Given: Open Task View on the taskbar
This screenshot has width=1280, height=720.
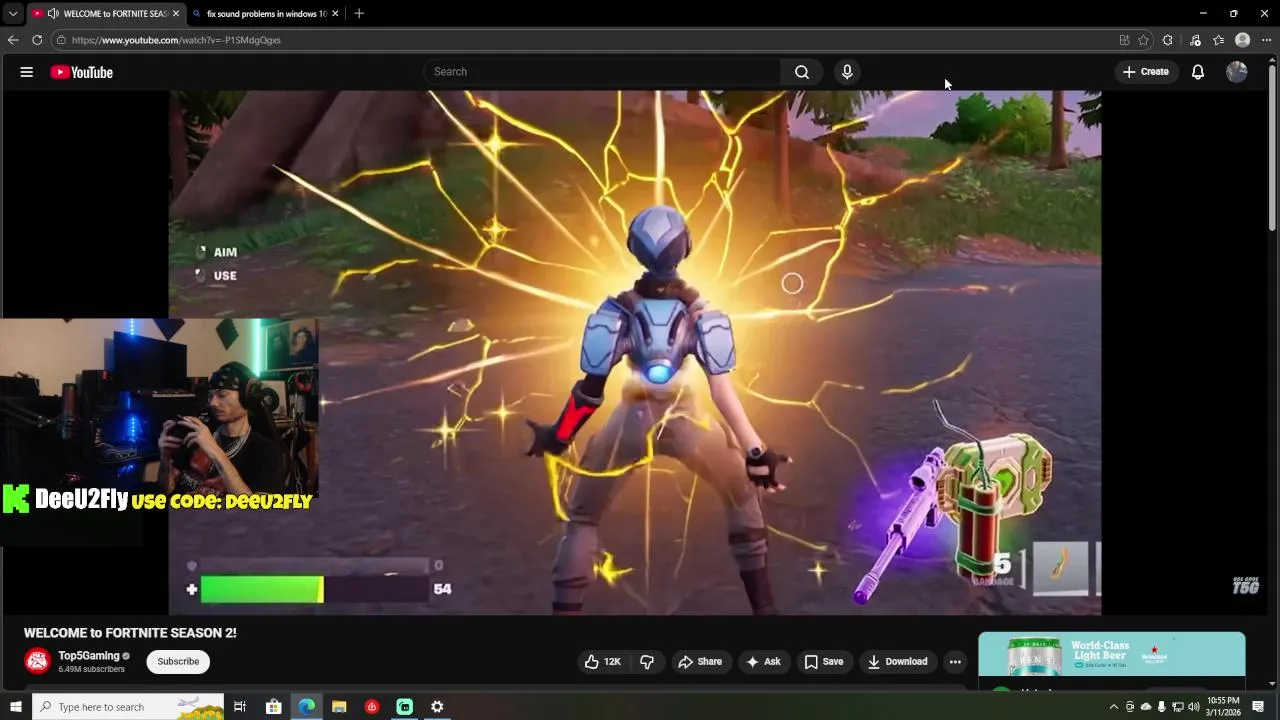Looking at the screenshot, I should tap(240, 707).
